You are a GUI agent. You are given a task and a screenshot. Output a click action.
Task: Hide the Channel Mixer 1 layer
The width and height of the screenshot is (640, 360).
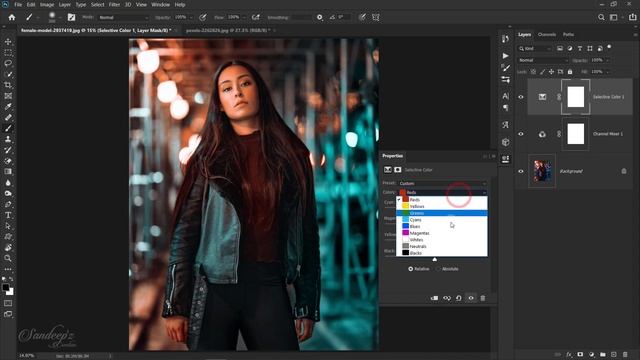pyautogui.click(x=521, y=134)
